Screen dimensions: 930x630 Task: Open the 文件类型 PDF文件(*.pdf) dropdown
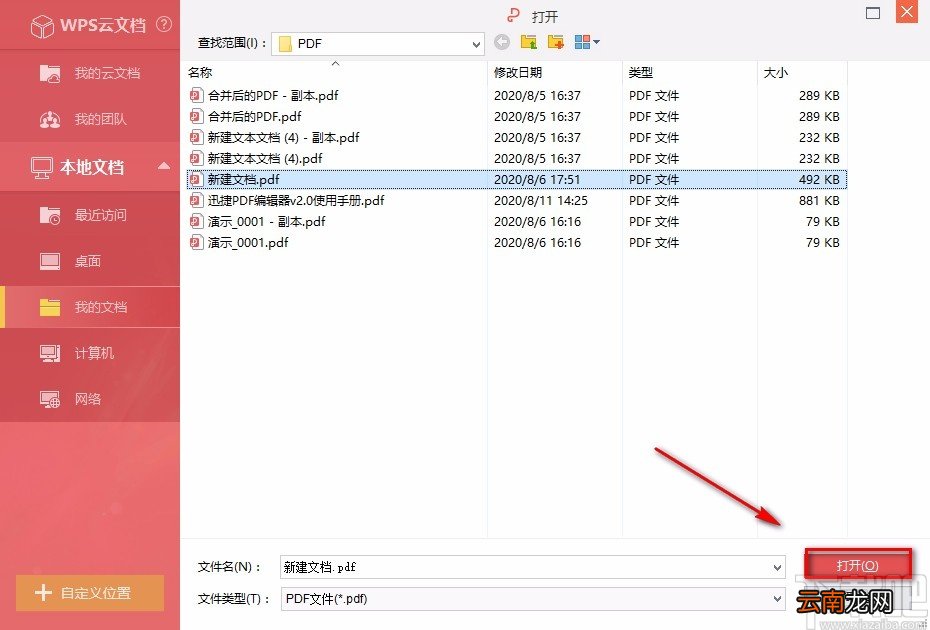click(533, 599)
